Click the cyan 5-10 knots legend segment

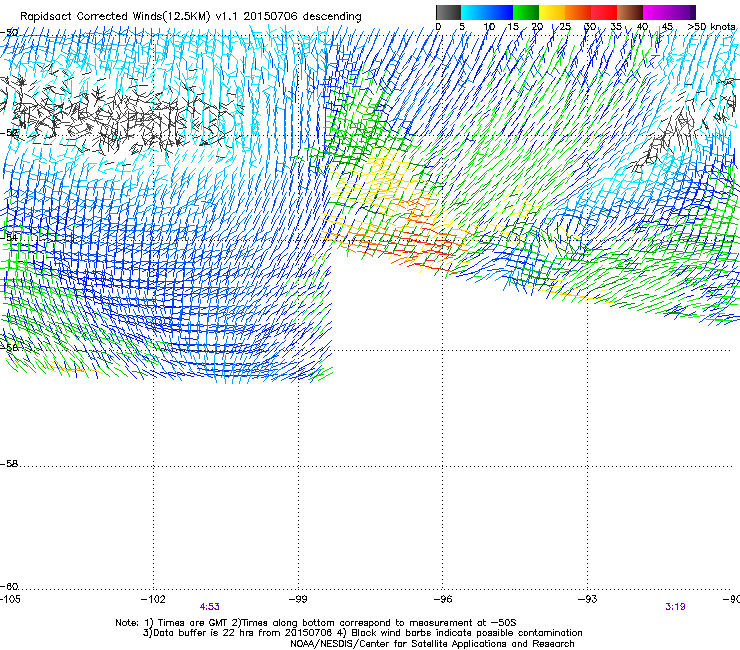click(474, 12)
